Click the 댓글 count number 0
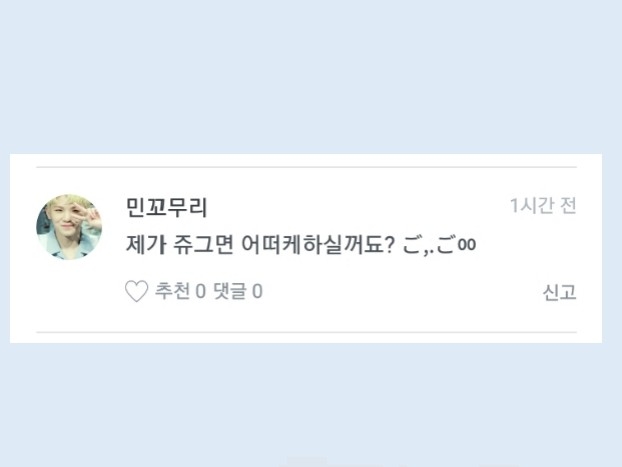Viewport: 622px width, 467px height. (257, 292)
